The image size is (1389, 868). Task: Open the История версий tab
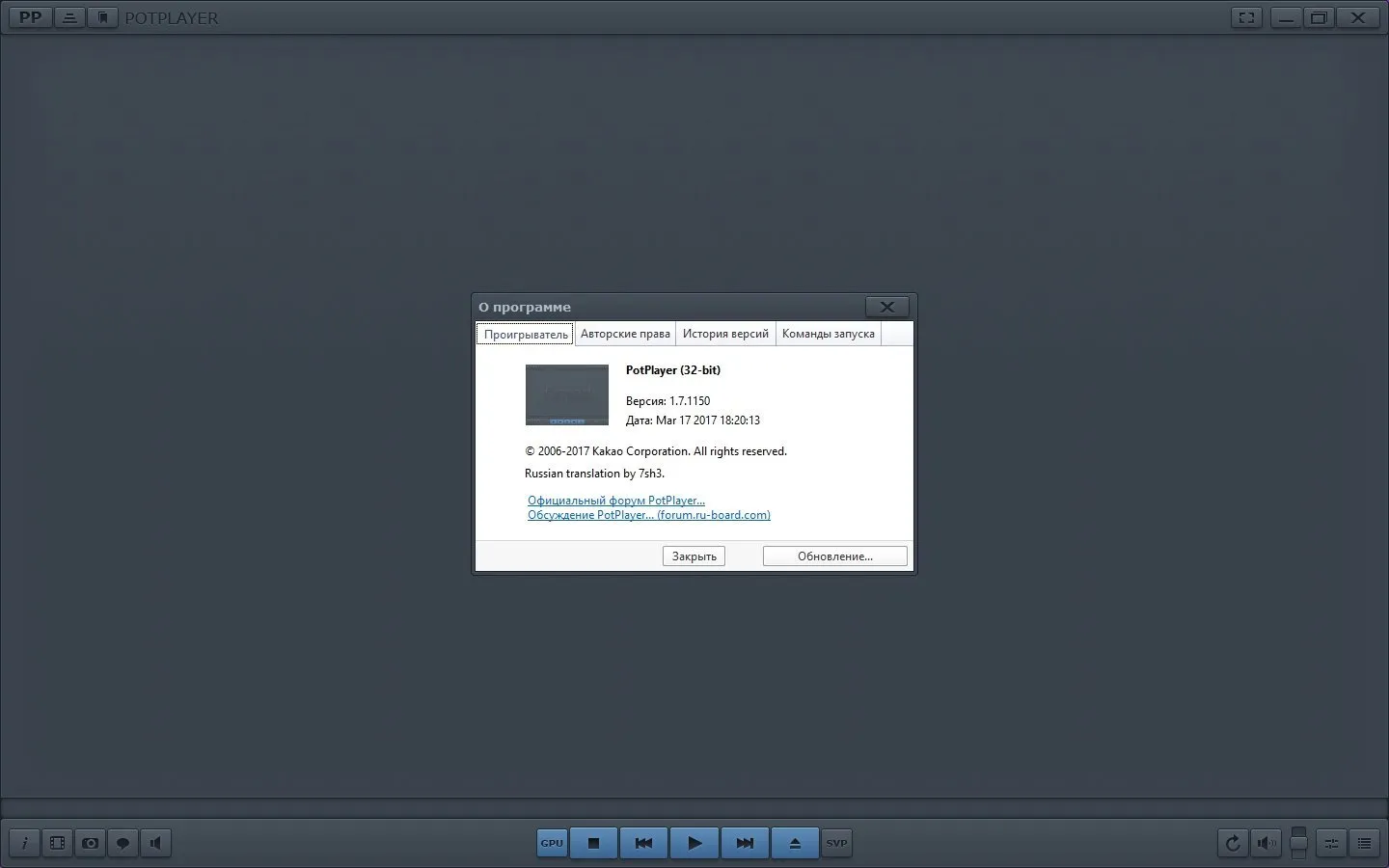click(725, 334)
